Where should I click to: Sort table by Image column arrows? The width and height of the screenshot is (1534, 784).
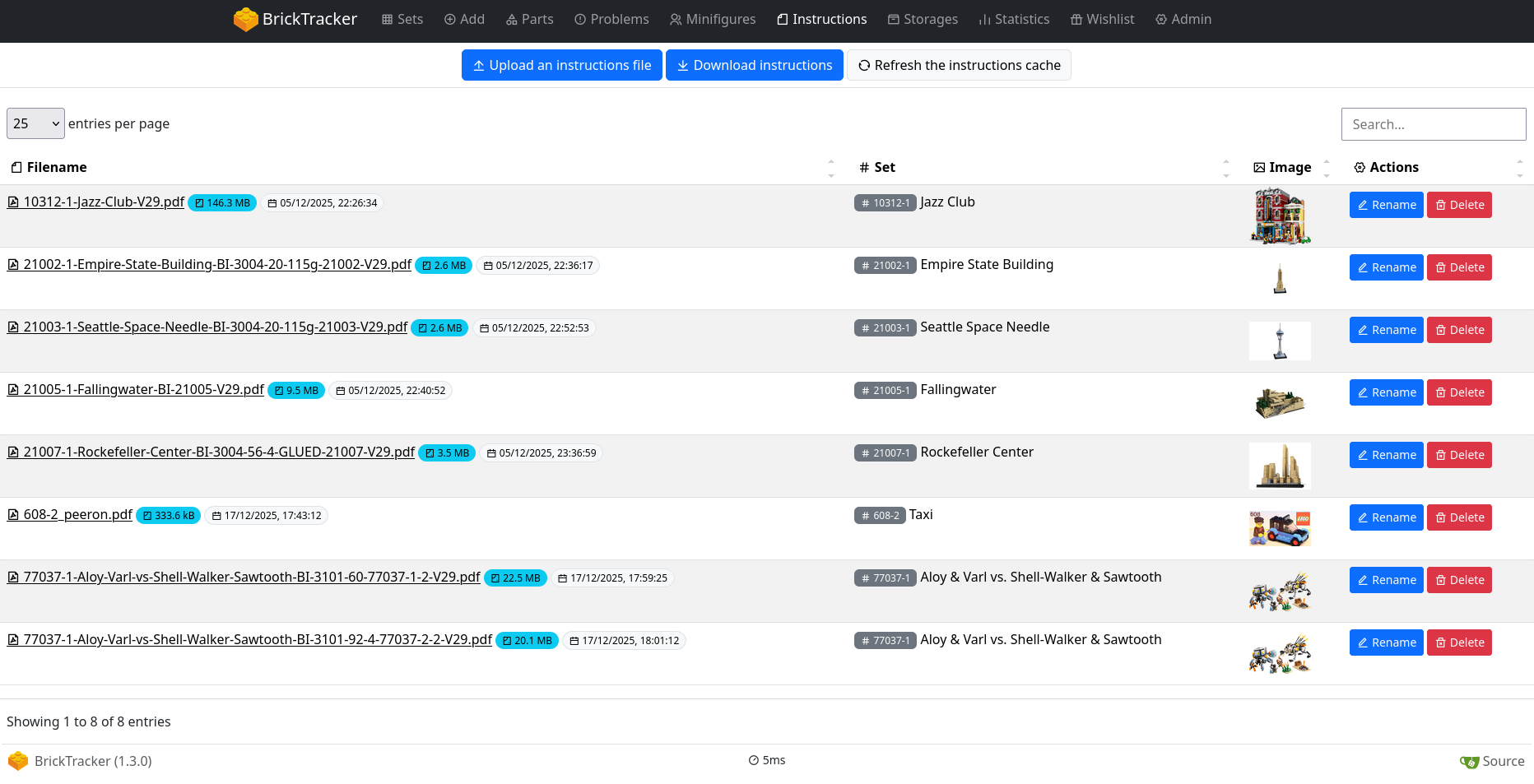point(1326,168)
